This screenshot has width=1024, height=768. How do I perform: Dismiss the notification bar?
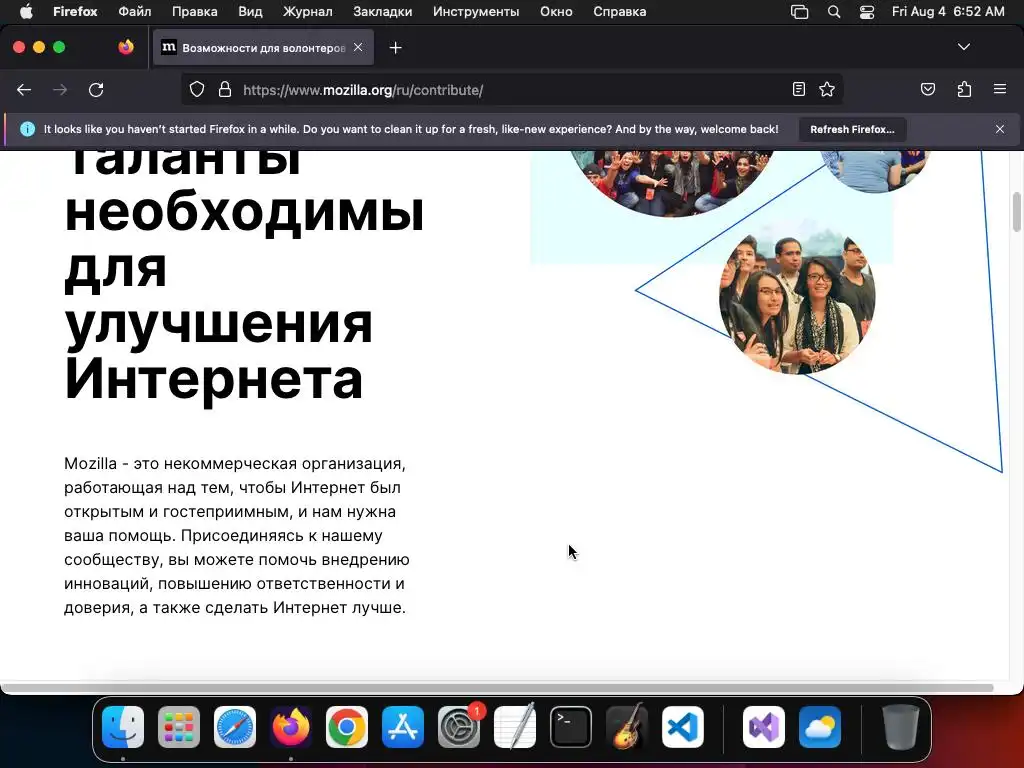(999, 129)
